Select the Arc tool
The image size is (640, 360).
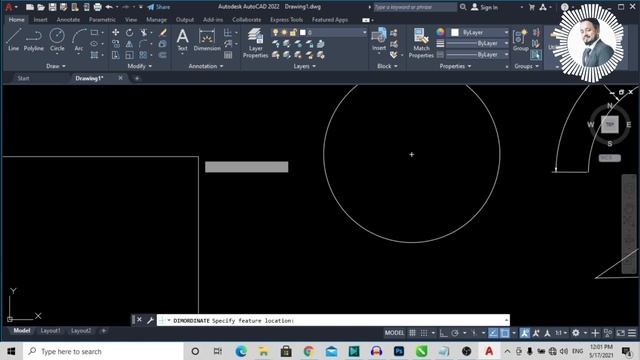[79, 39]
